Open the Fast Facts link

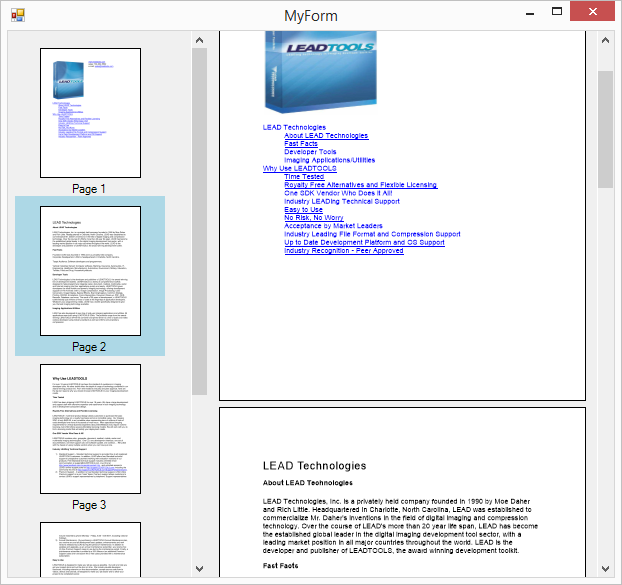(x=301, y=144)
